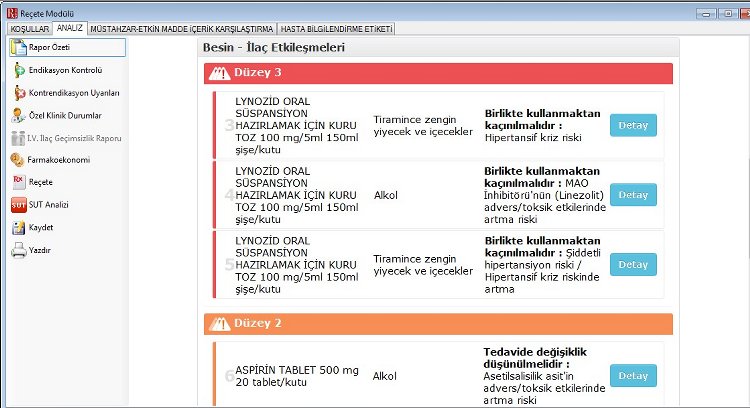Viewport: 750px width, 408px height.
Task: Click the SUT Analizi red icon
Action: [x=19, y=205]
